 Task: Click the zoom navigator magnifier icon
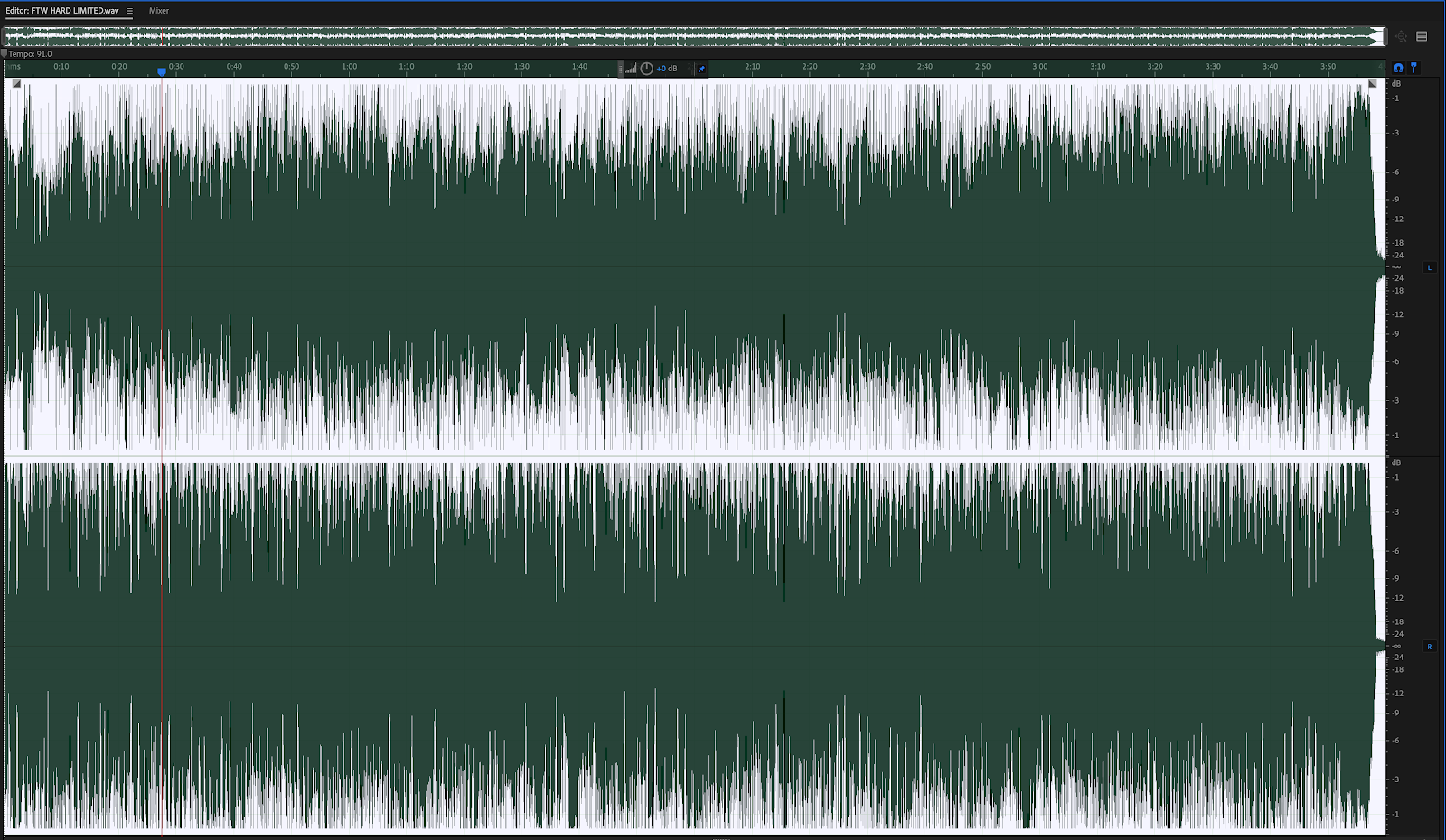click(x=1401, y=37)
